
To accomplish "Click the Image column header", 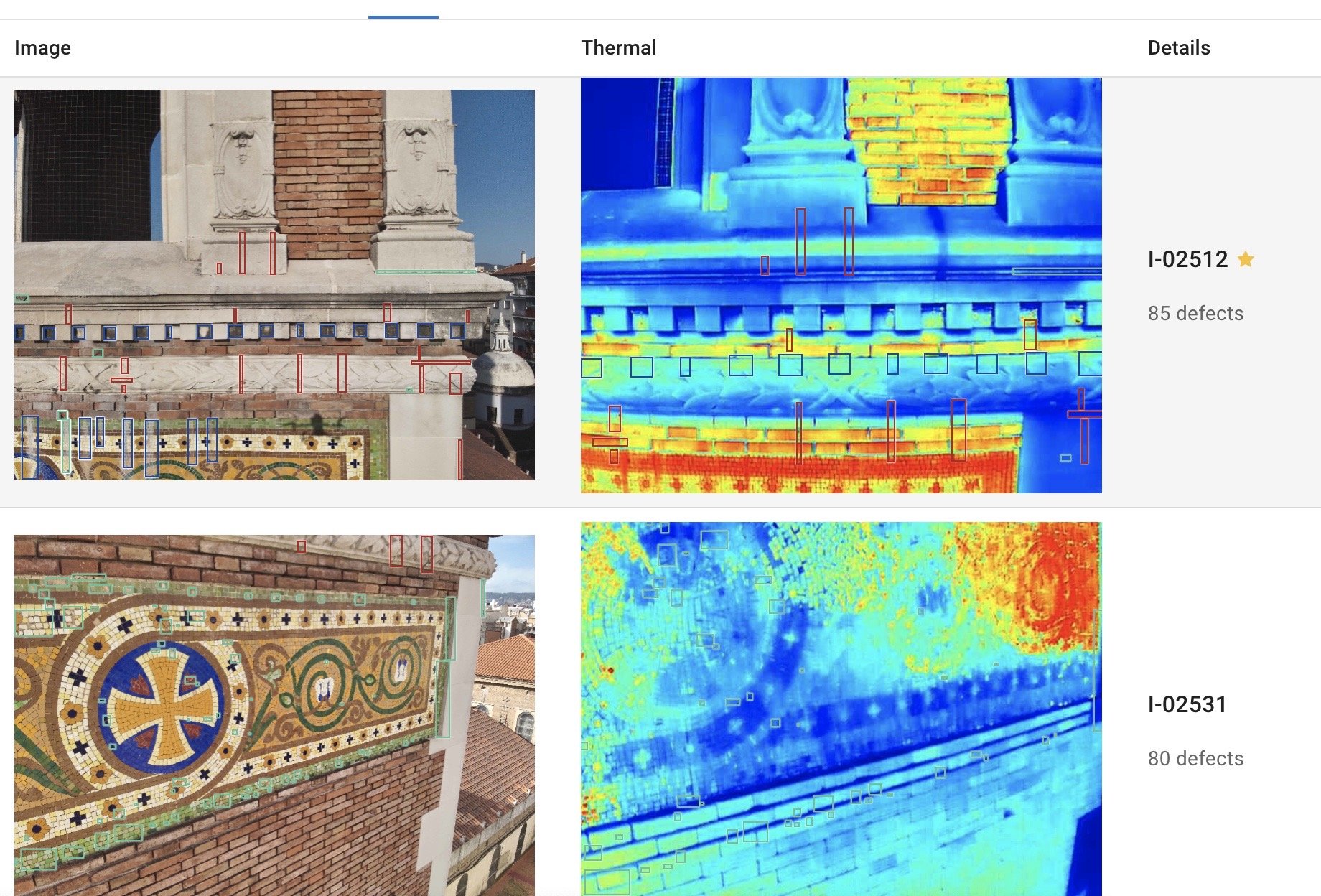I will [x=42, y=47].
